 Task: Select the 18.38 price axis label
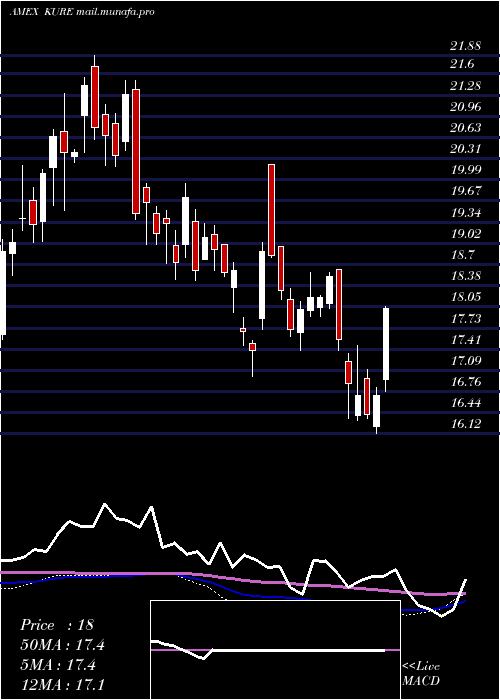pos(465,275)
